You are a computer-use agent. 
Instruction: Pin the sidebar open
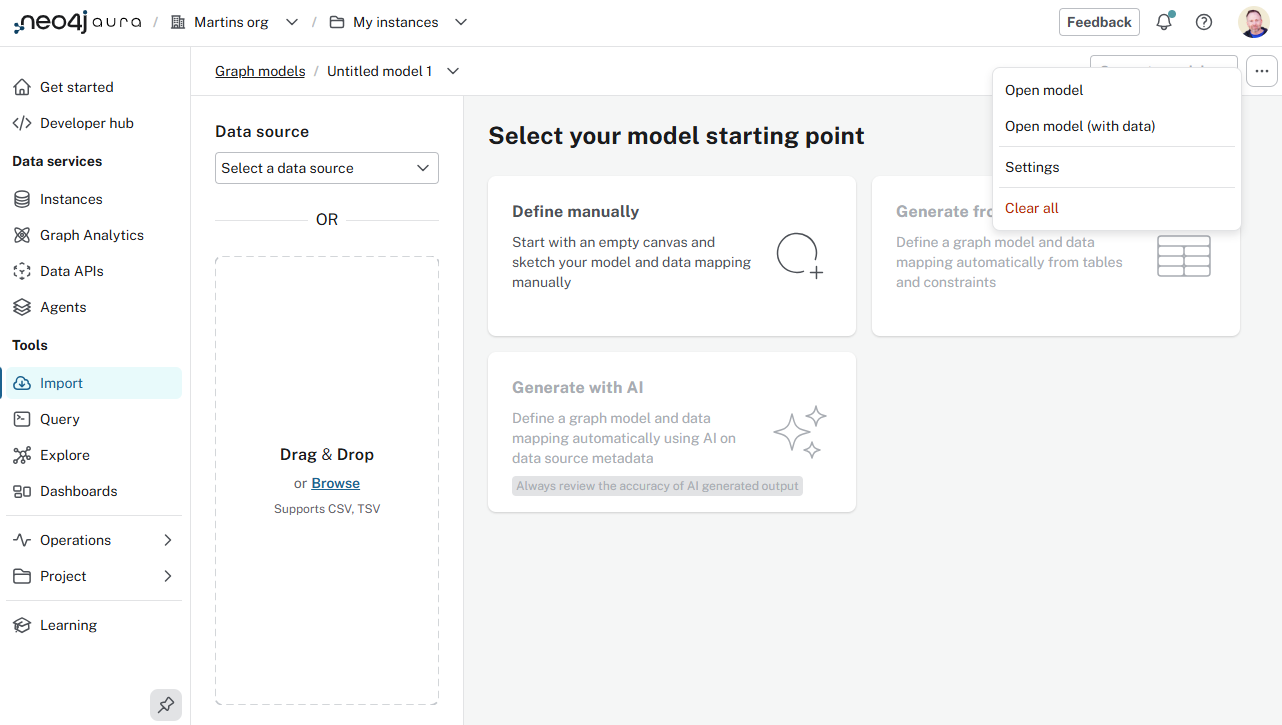166,705
